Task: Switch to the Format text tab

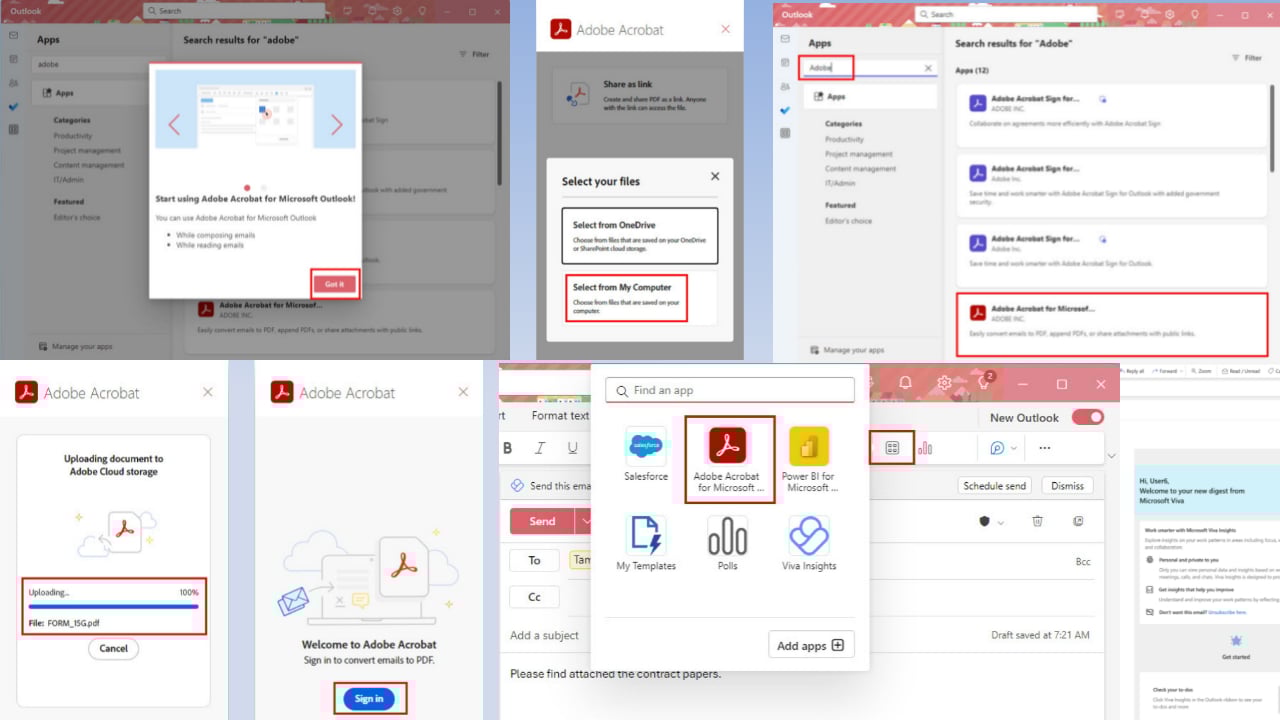Action: coord(560,416)
